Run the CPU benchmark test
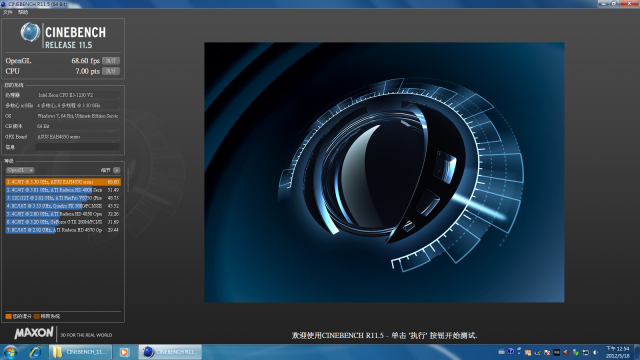640x360 pixels. pos(111,71)
